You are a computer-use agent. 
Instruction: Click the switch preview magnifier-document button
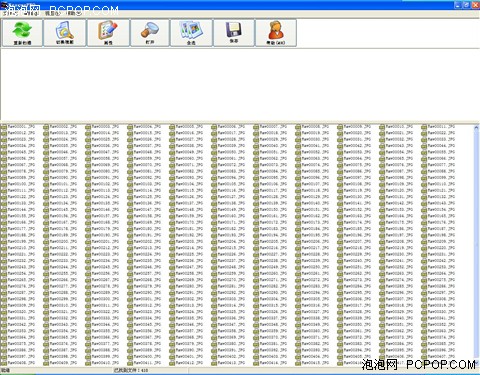point(65,33)
